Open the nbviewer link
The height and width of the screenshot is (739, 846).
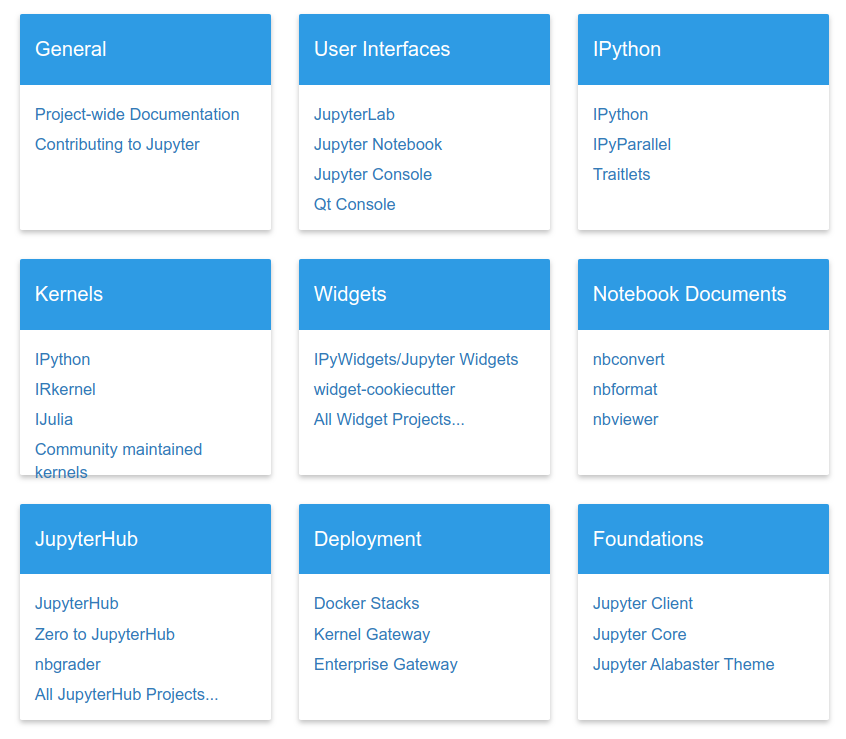[x=625, y=420]
